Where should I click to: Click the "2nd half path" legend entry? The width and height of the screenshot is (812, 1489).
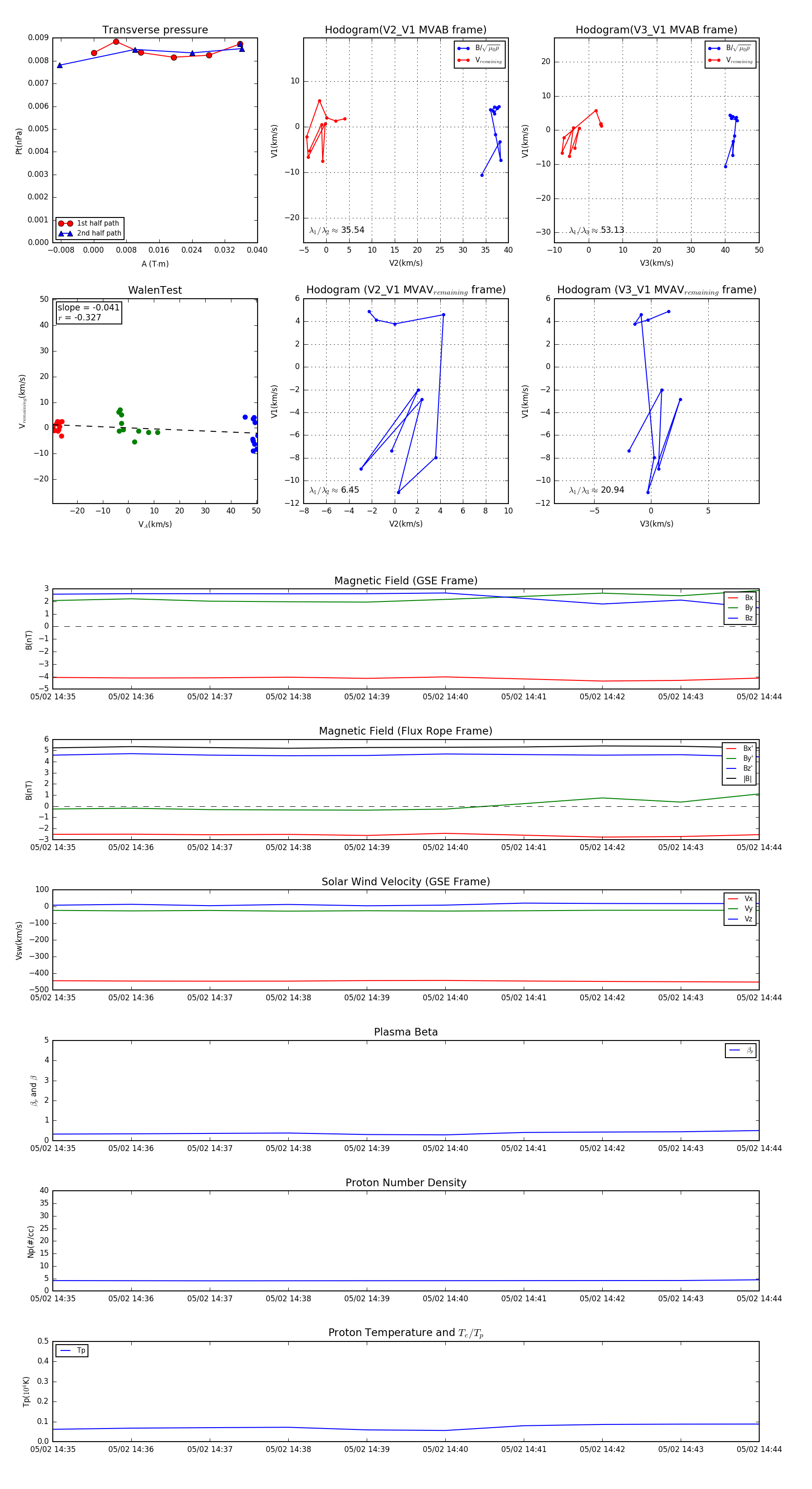click(90, 234)
